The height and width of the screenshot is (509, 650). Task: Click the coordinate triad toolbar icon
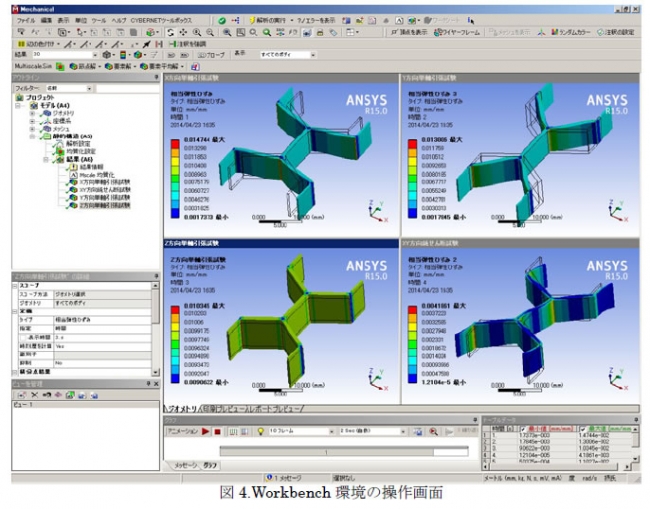pos(541,32)
